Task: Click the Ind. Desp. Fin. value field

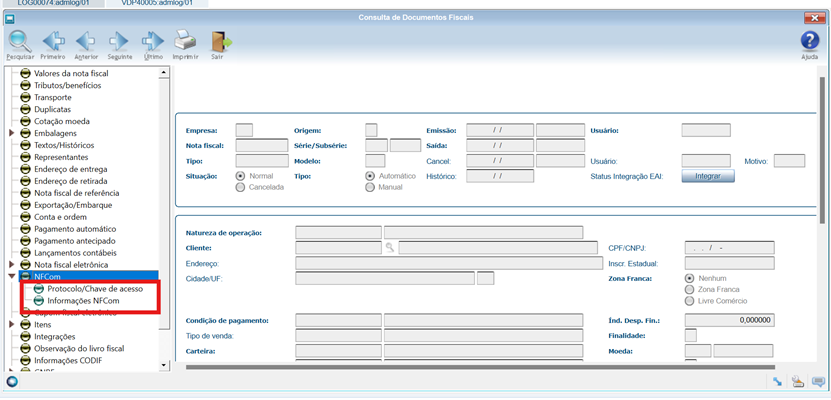Action: click(729, 320)
